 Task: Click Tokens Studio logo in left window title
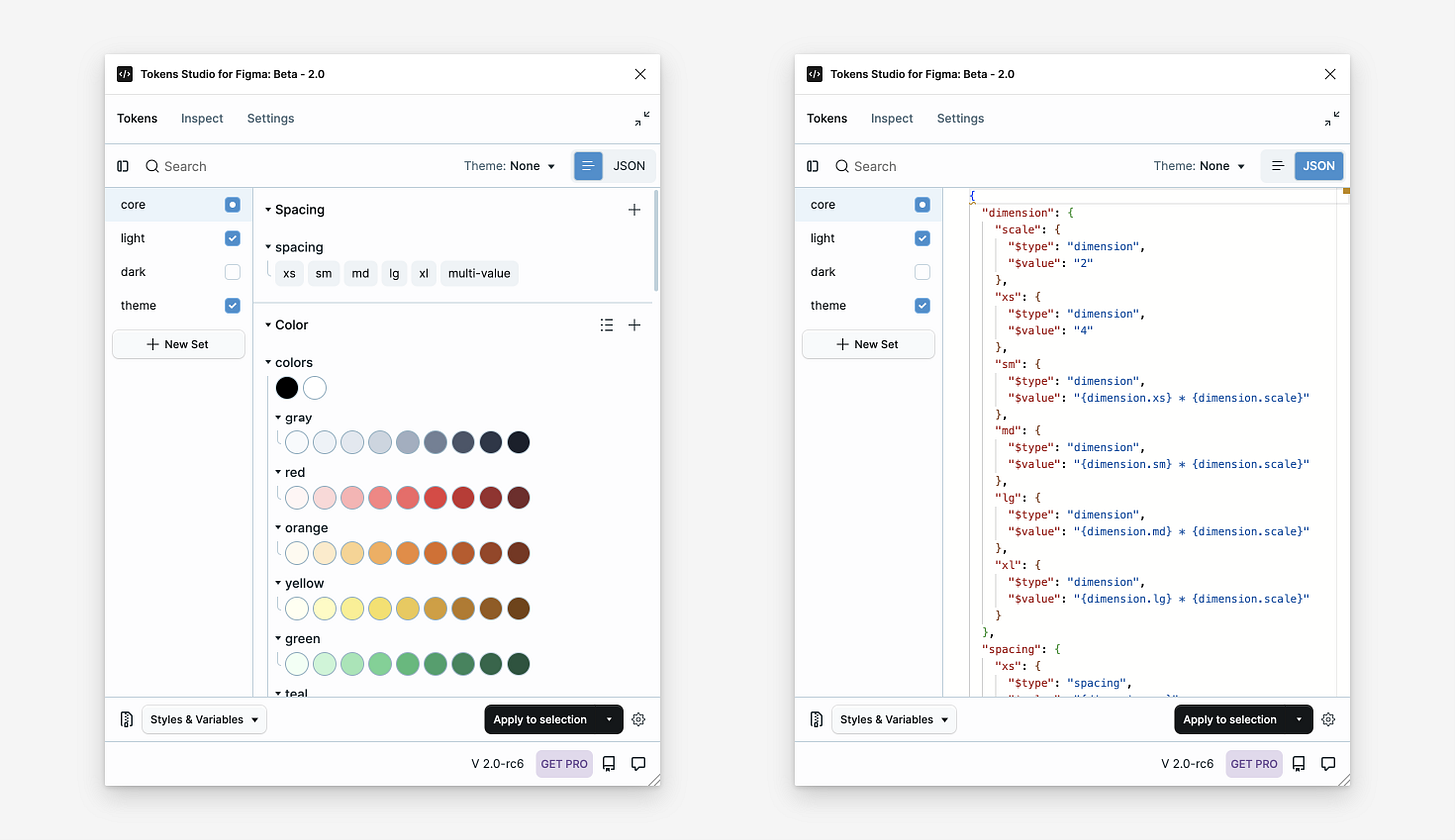click(125, 74)
